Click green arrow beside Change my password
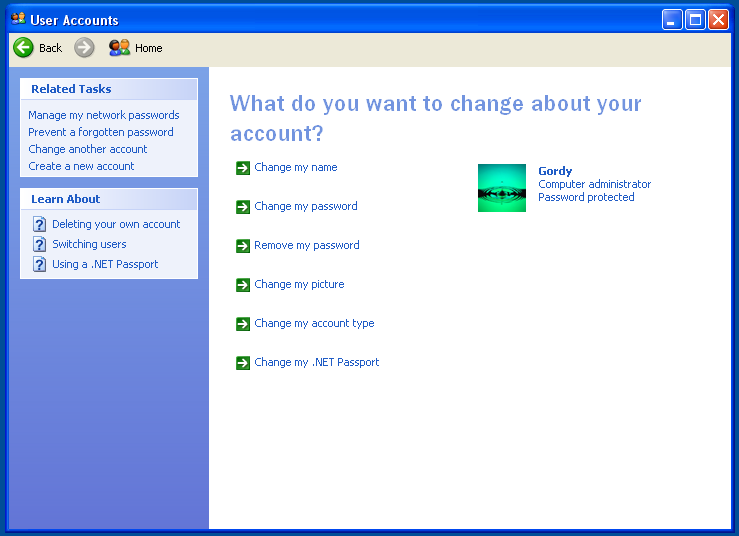This screenshot has height=536, width=739. tap(243, 207)
